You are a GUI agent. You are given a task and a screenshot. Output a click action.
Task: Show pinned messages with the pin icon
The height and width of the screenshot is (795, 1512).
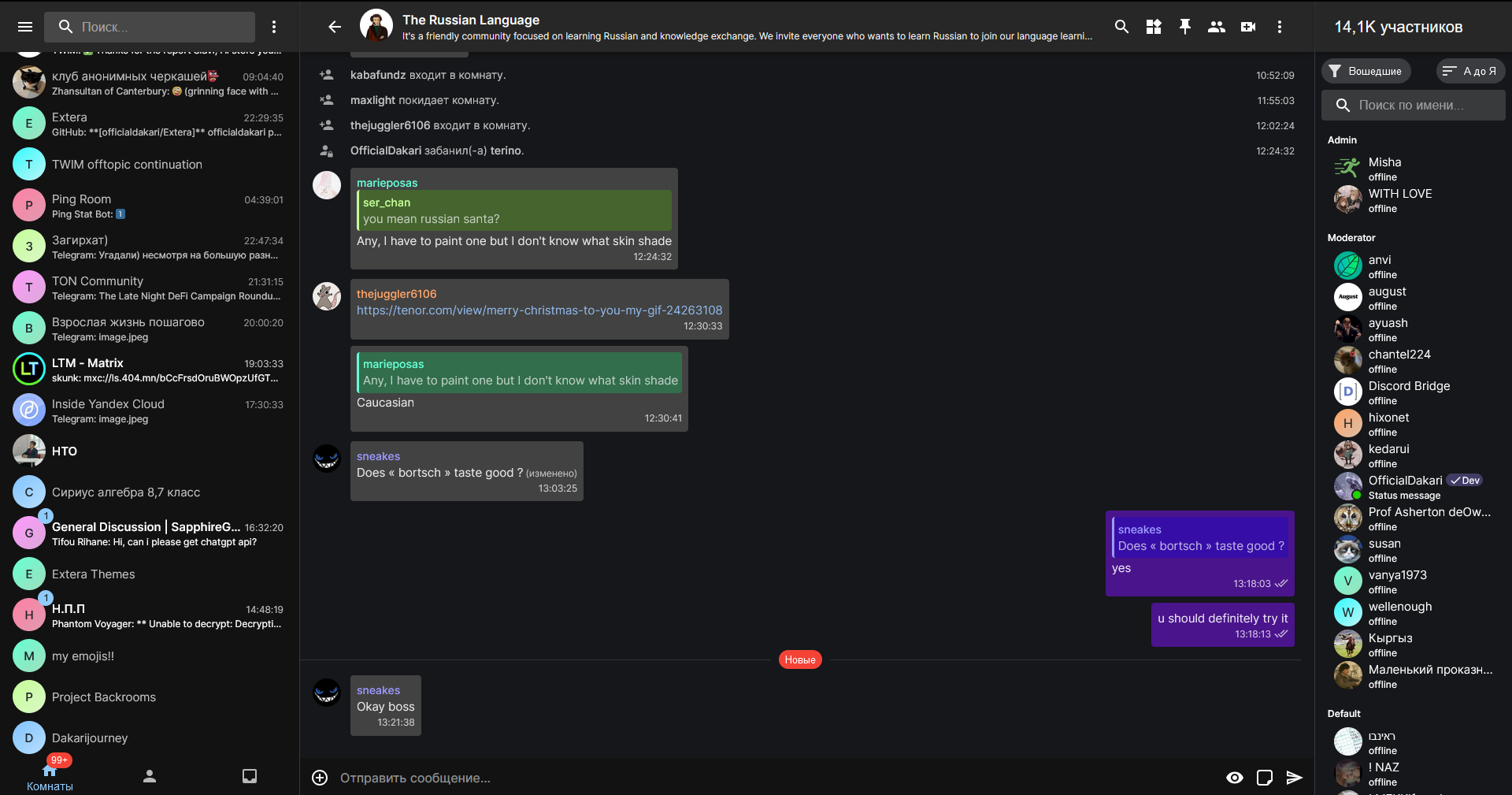coord(1185,27)
